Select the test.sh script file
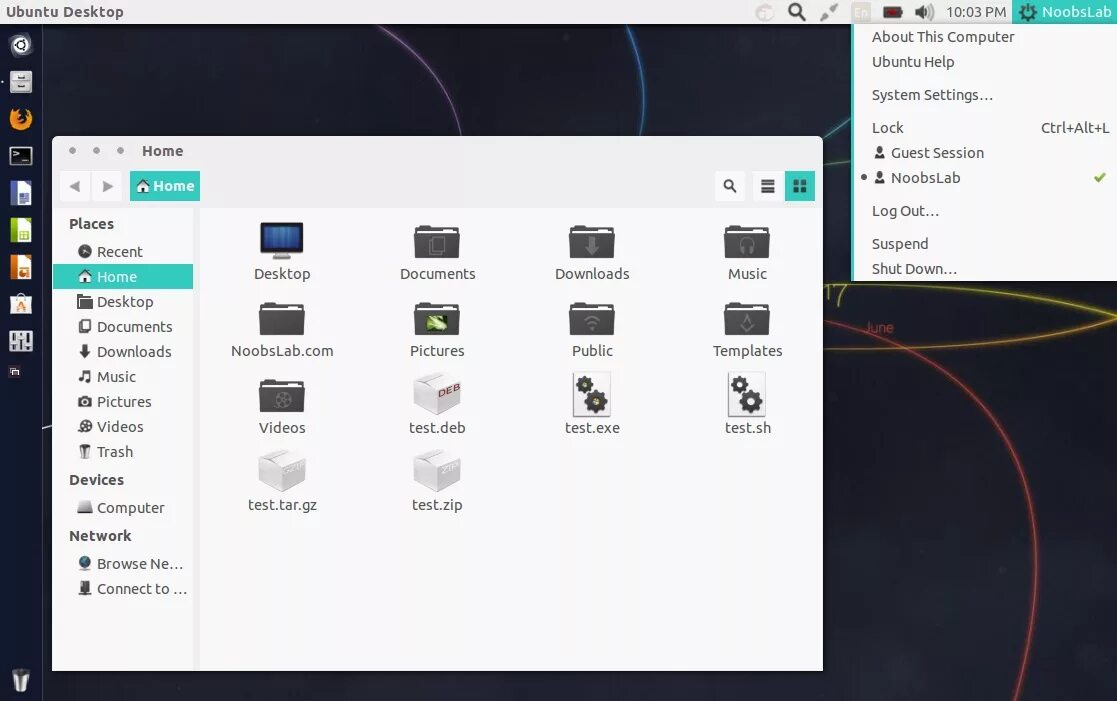The height and width of the screenshot is (701, 1117). point(747,394)
